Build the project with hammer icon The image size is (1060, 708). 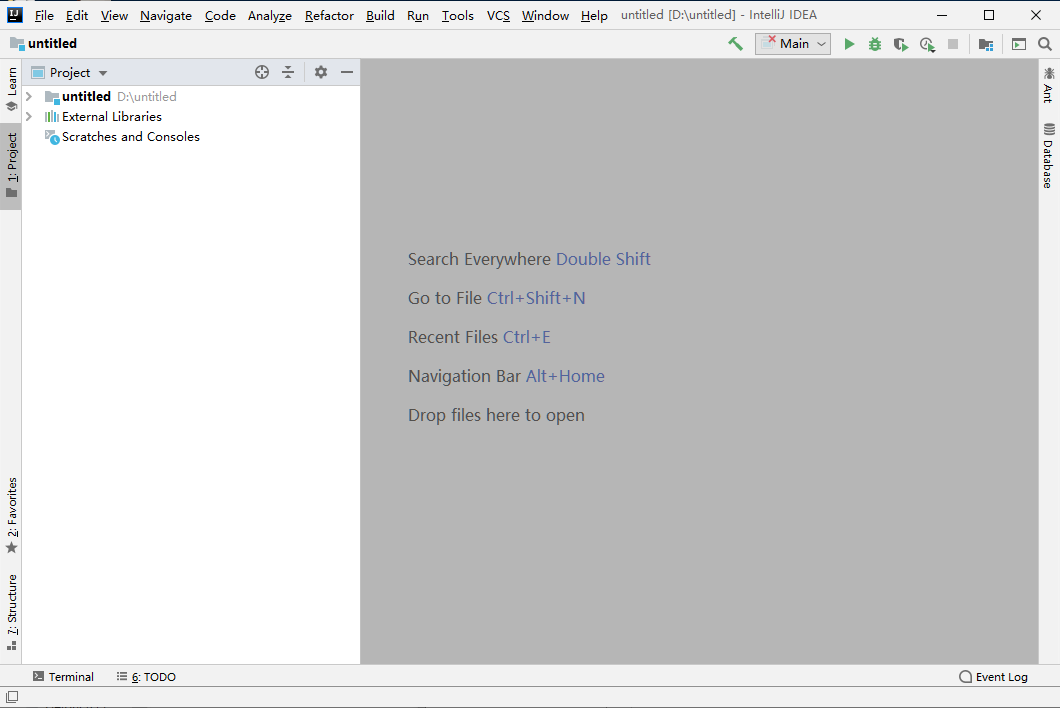click(x=735, y=44)
